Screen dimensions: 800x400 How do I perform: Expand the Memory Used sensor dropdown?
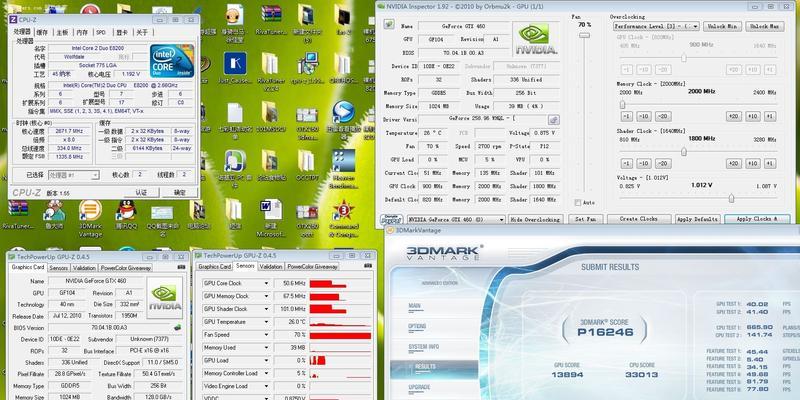coord(266,347)
